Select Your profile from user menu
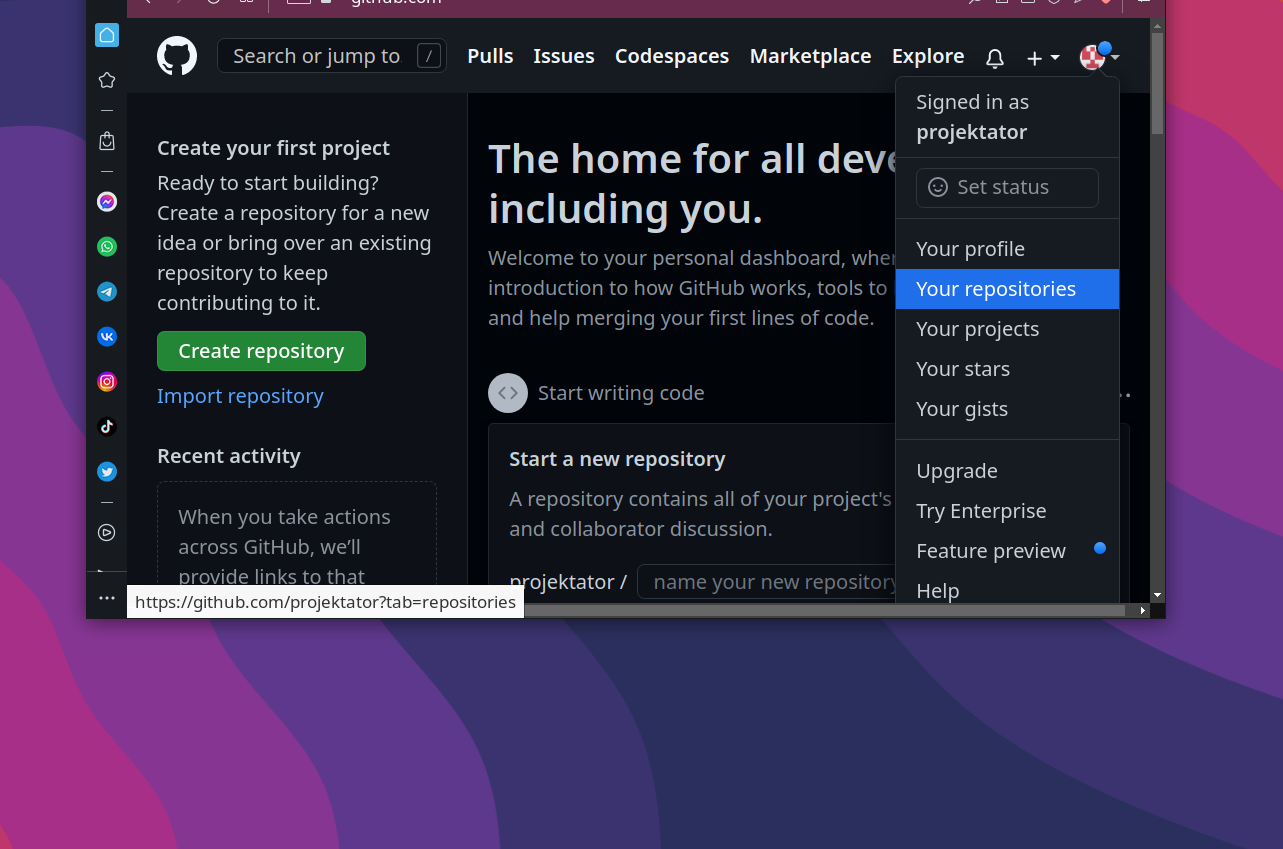The height and width of the screenshot is (849, 1283). [1007, 249]
